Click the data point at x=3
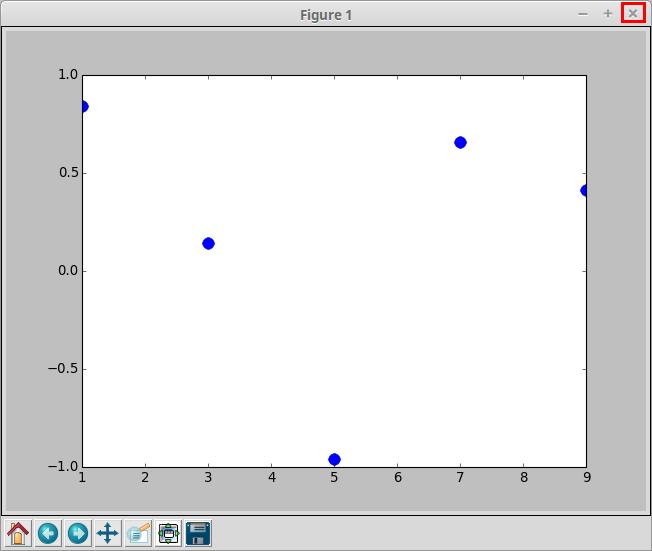 [x=208, y=243]
